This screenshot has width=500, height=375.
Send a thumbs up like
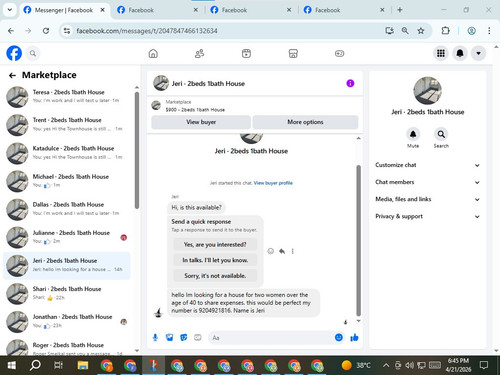(354, 338)
